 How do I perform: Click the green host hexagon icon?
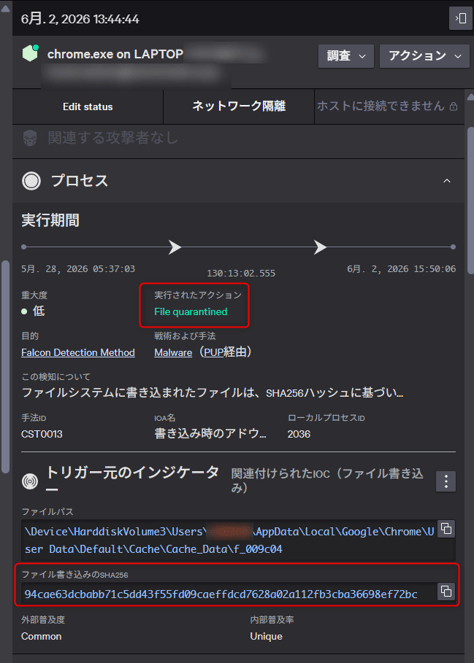click(x=30, y=53)
